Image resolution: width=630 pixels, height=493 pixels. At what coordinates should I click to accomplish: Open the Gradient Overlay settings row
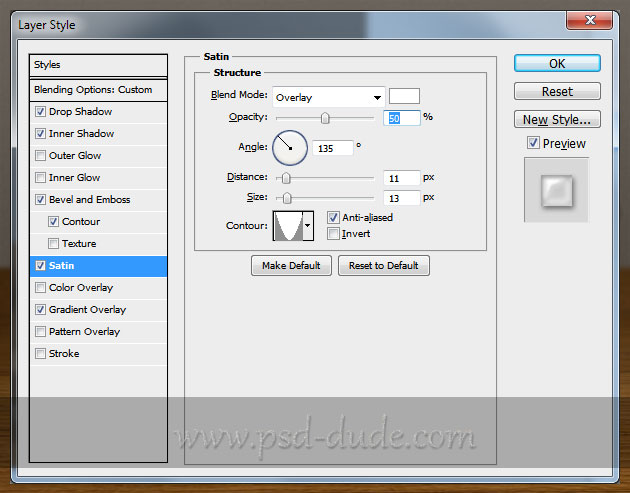pyautogui.click(x=98, y=310)
